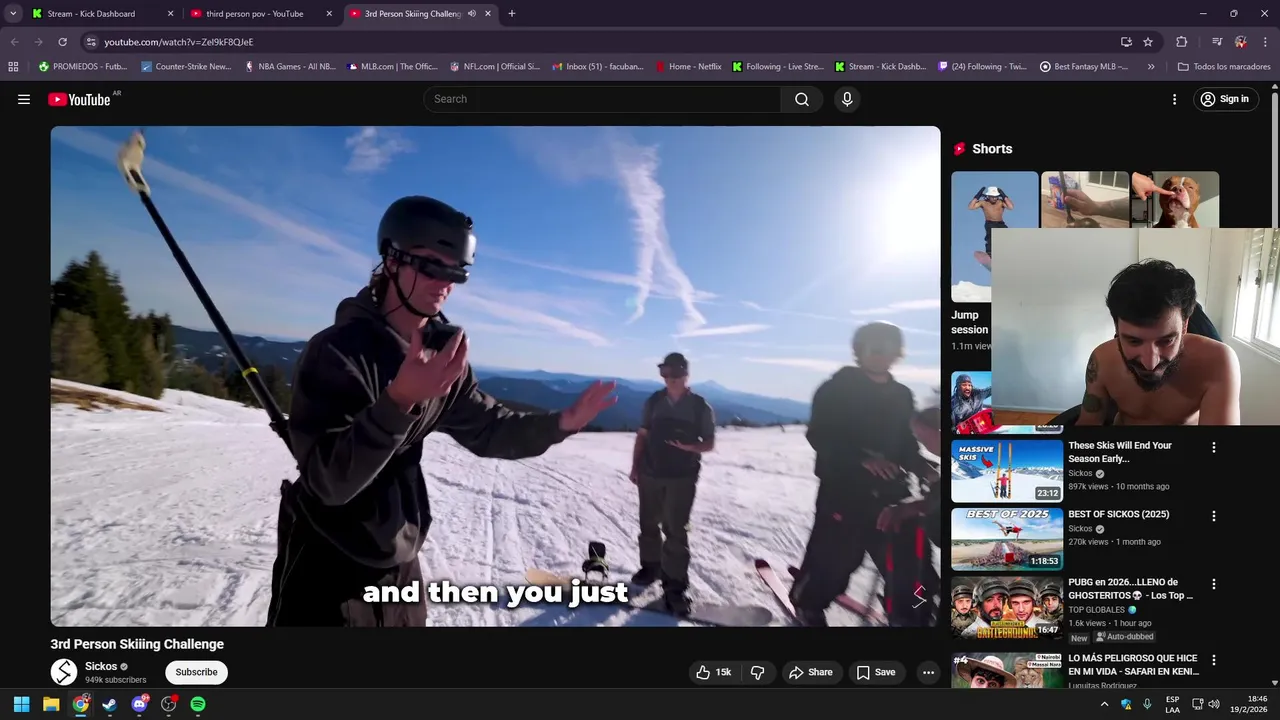
Task: Click video title 3rd Person Skiing Challenge
Action: (137, 644)
